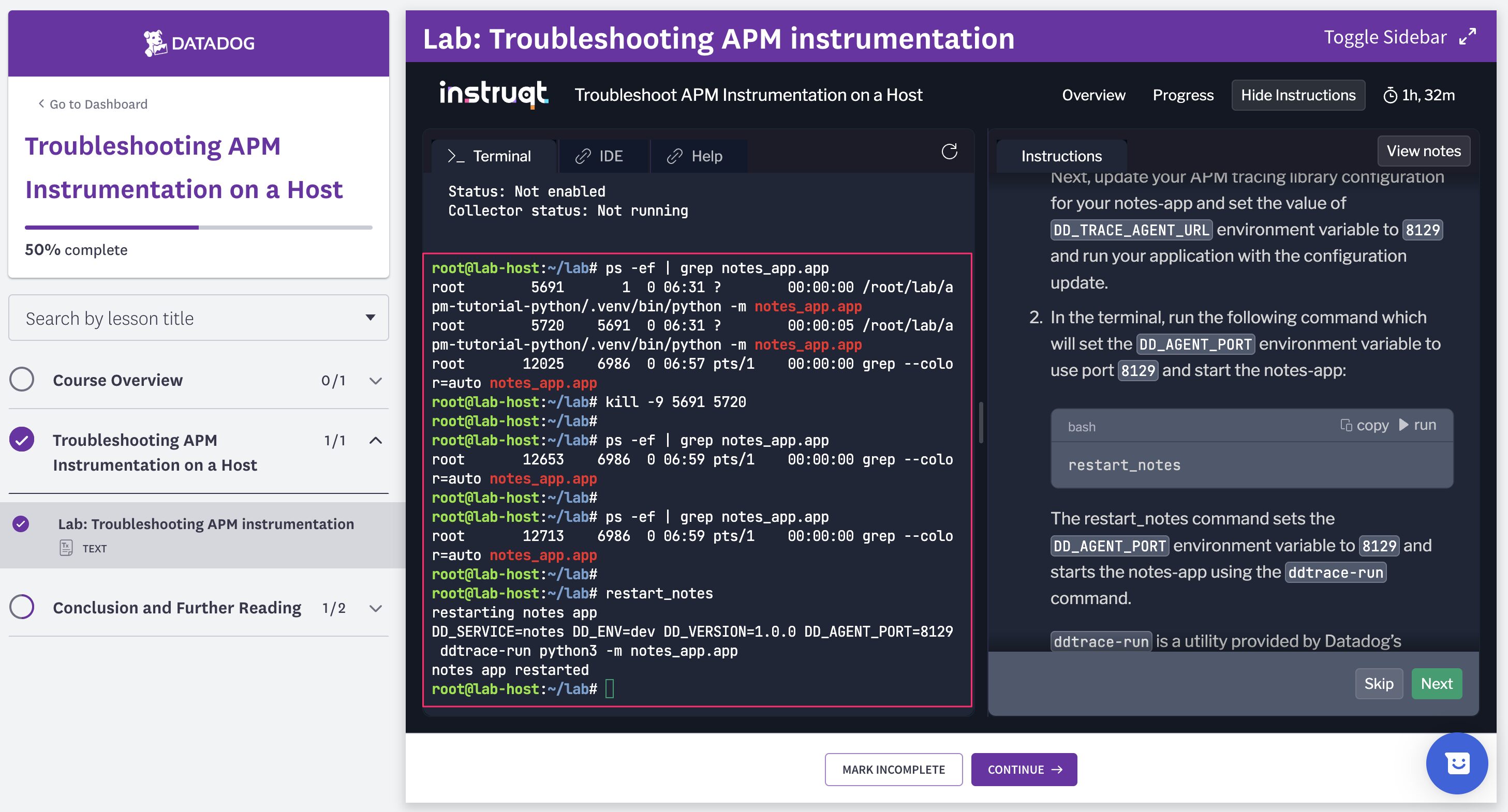Click the Datadog logo in sidebar header
The height and width of the screenshot is (812, 1508).
pos(198,43)
